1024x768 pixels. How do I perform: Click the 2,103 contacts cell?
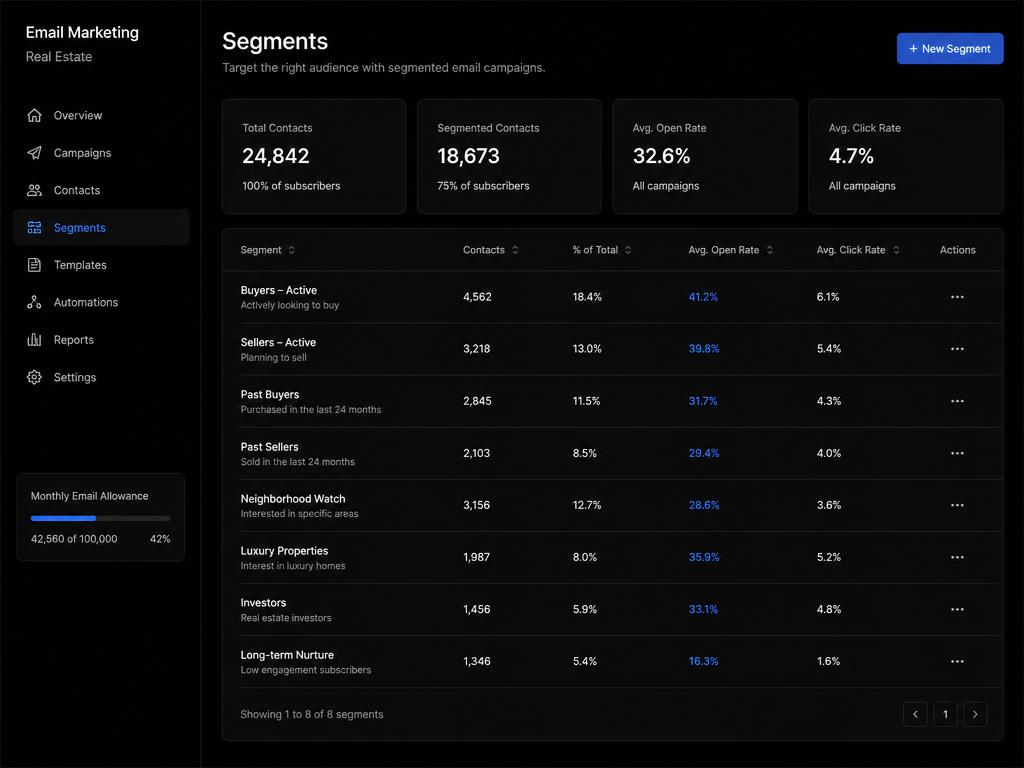[x=477, y=453]
